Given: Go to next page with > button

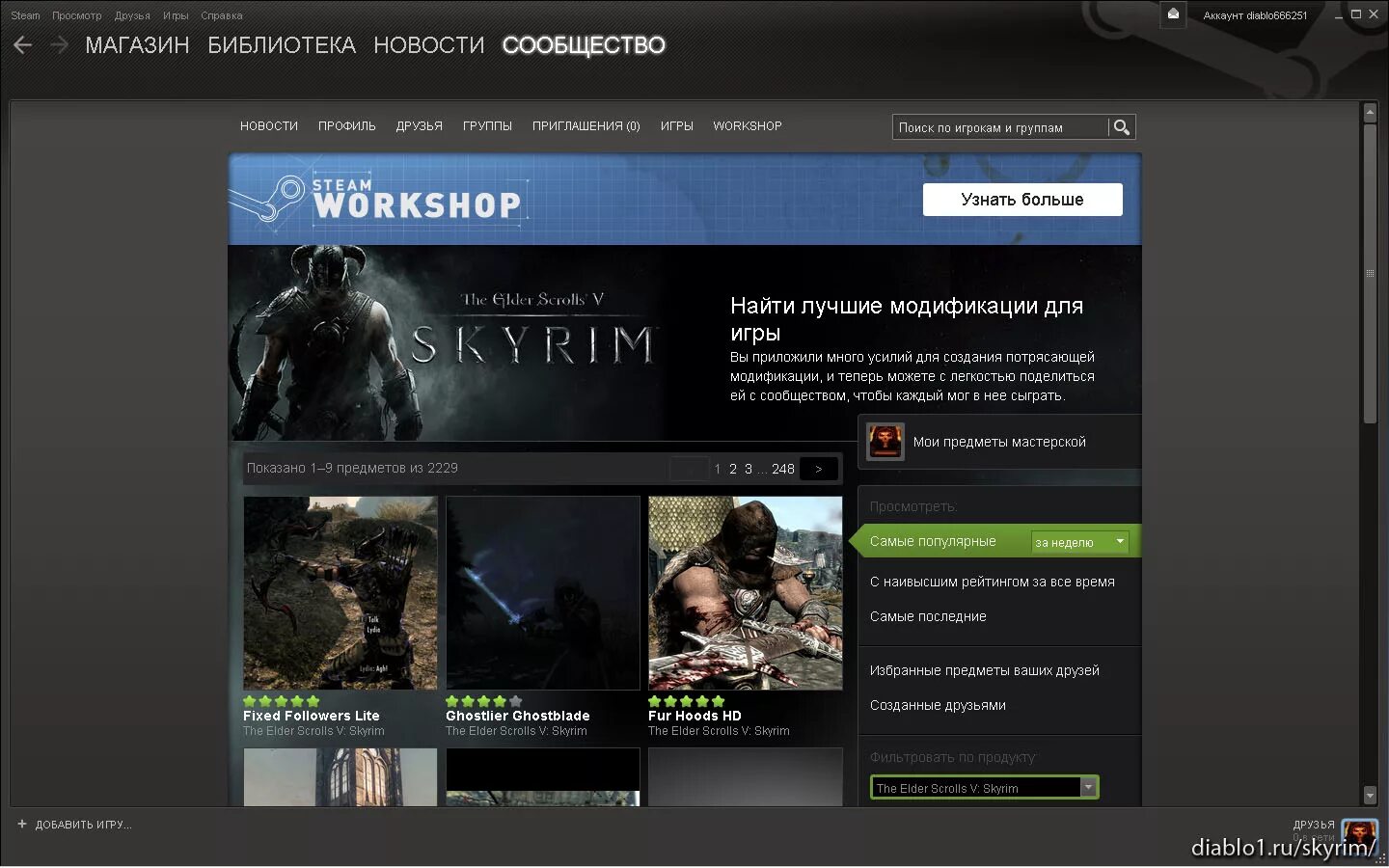Looking at the screenshot, I should click(x=819, y=469).
